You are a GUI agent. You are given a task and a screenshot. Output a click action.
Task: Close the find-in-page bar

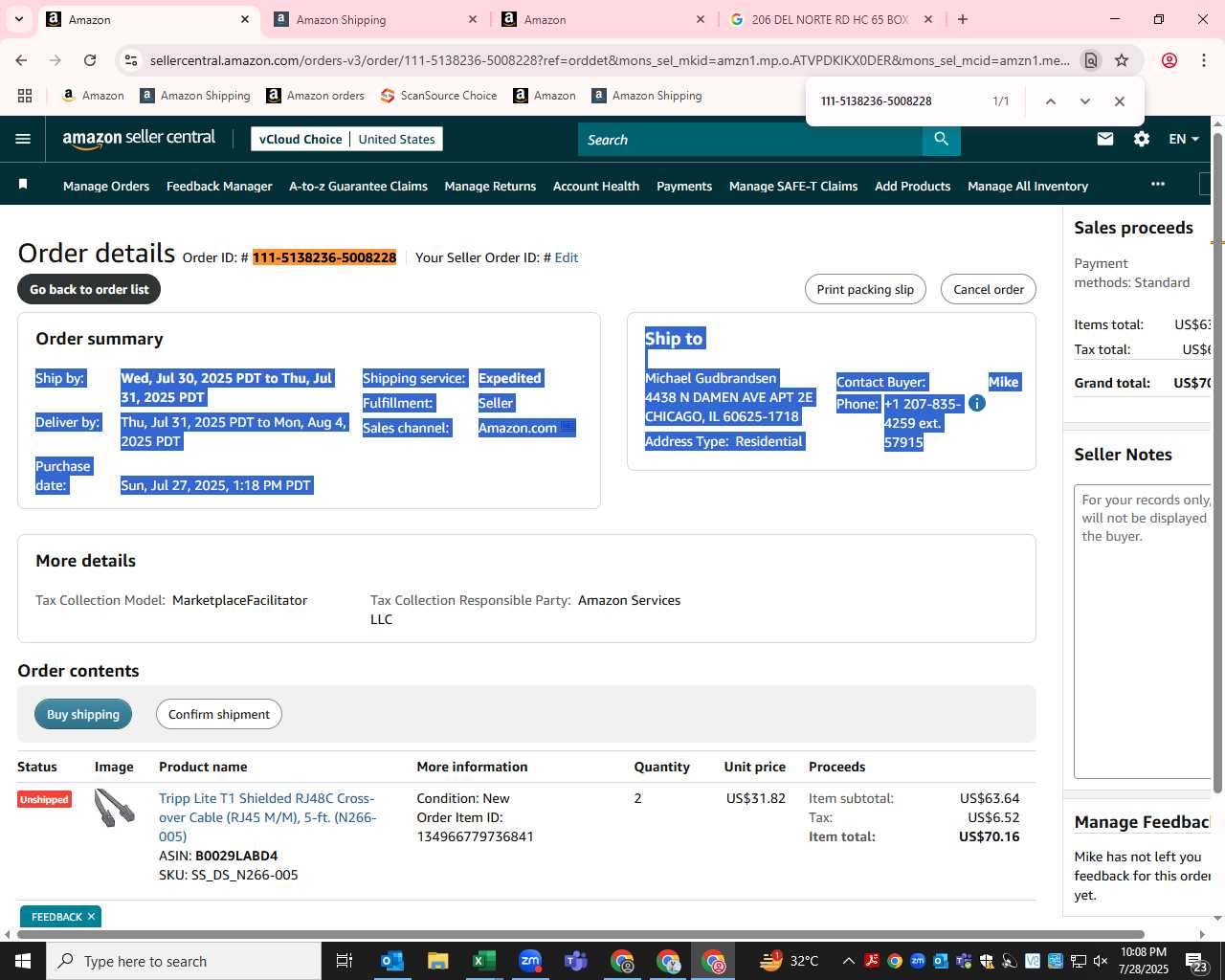[1119, 100]
